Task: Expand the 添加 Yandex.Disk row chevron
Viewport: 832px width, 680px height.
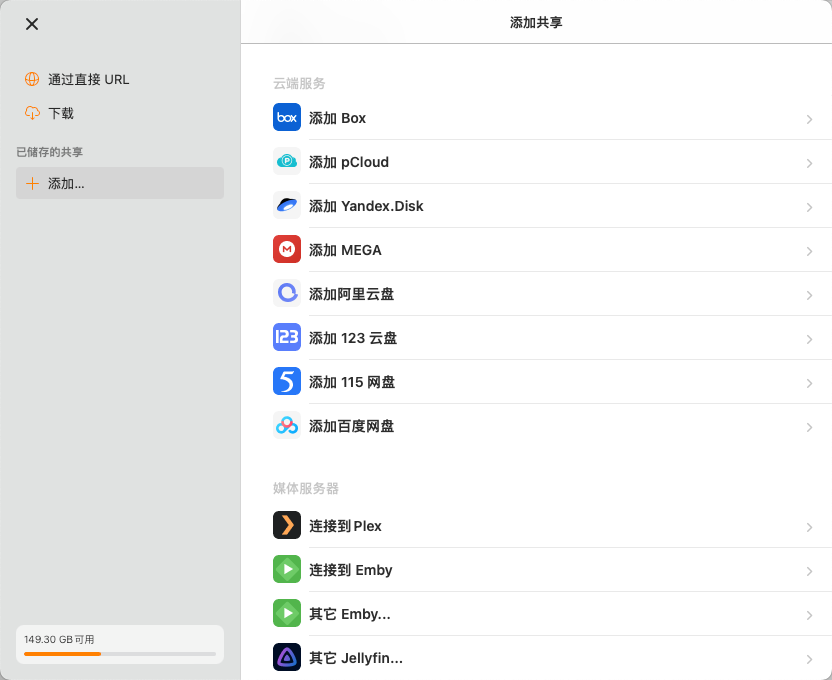Action: (809, 207)
